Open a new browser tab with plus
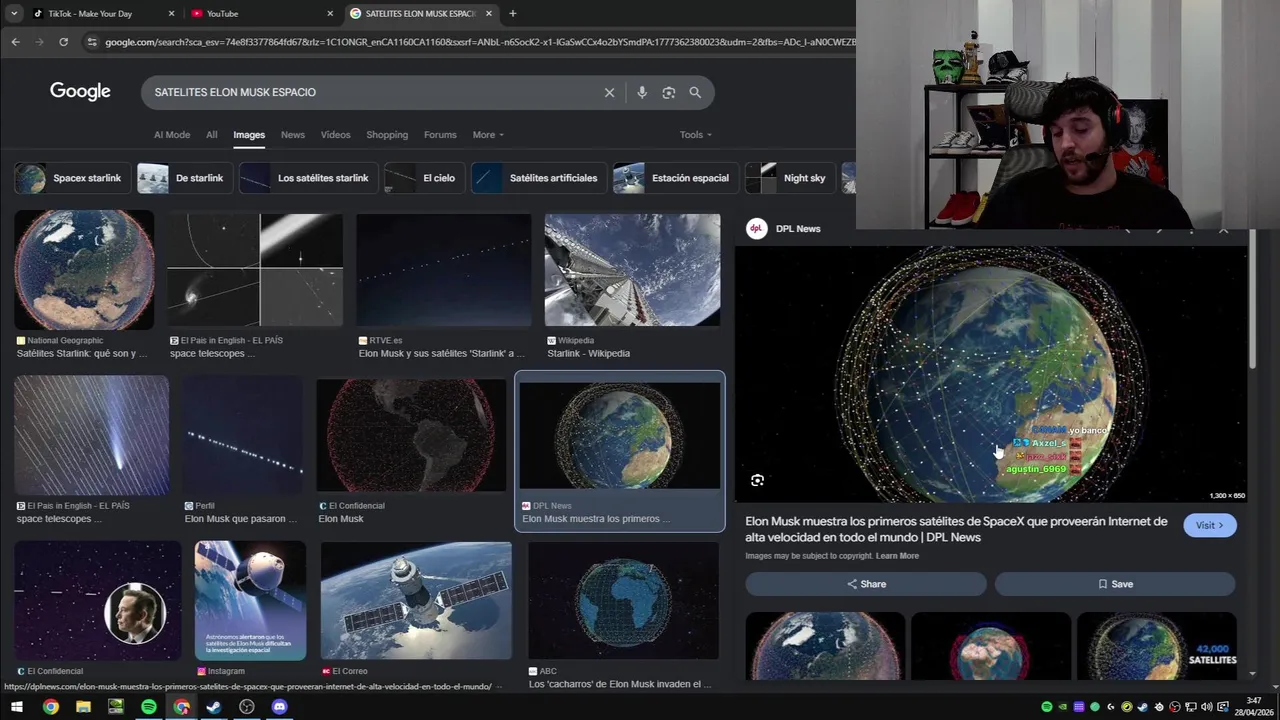The height and width of the screenshot is (720, 1280). point(513,13)
